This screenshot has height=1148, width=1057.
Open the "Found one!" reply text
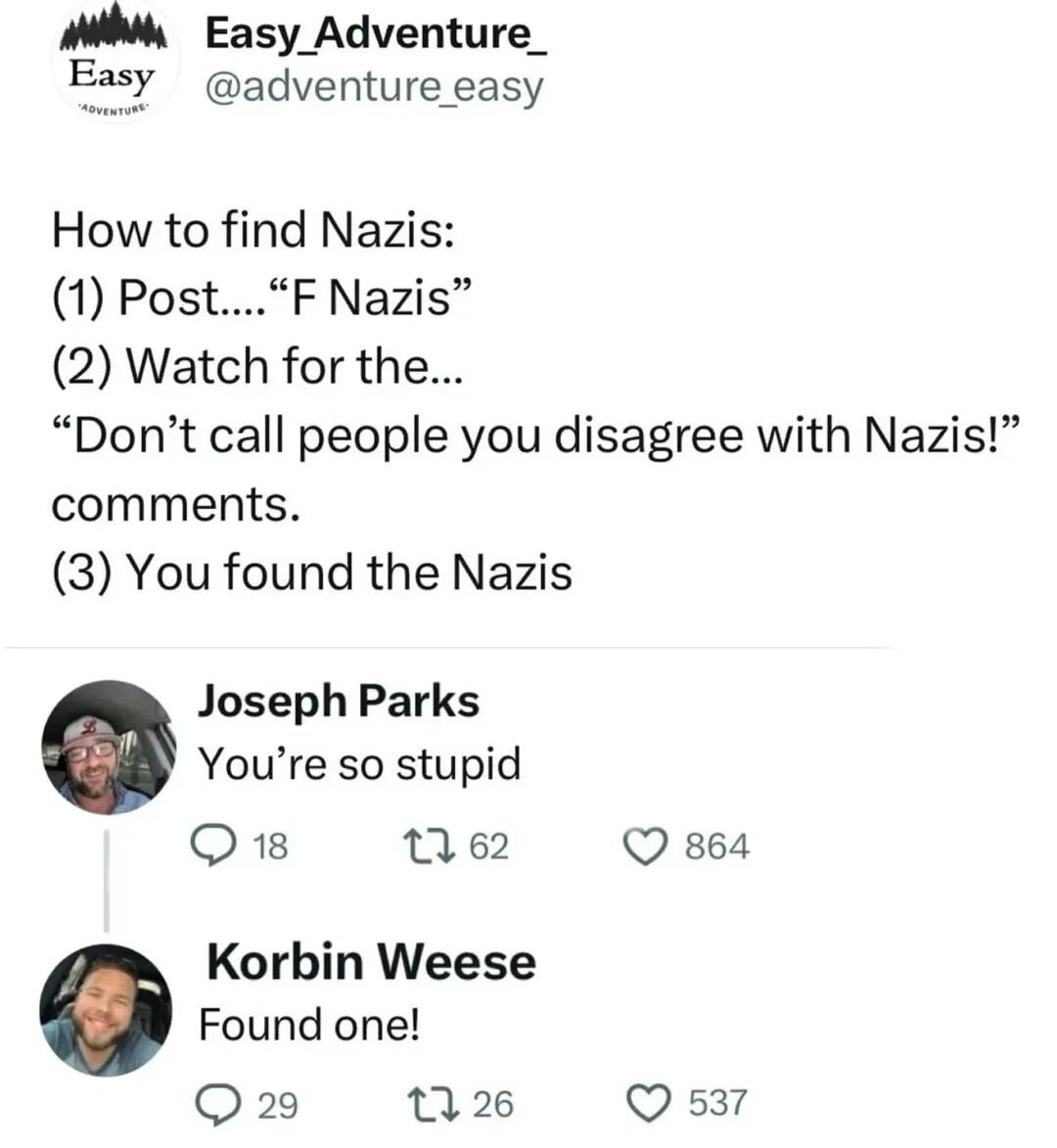pyautogui.click(x=309, y=1025)
